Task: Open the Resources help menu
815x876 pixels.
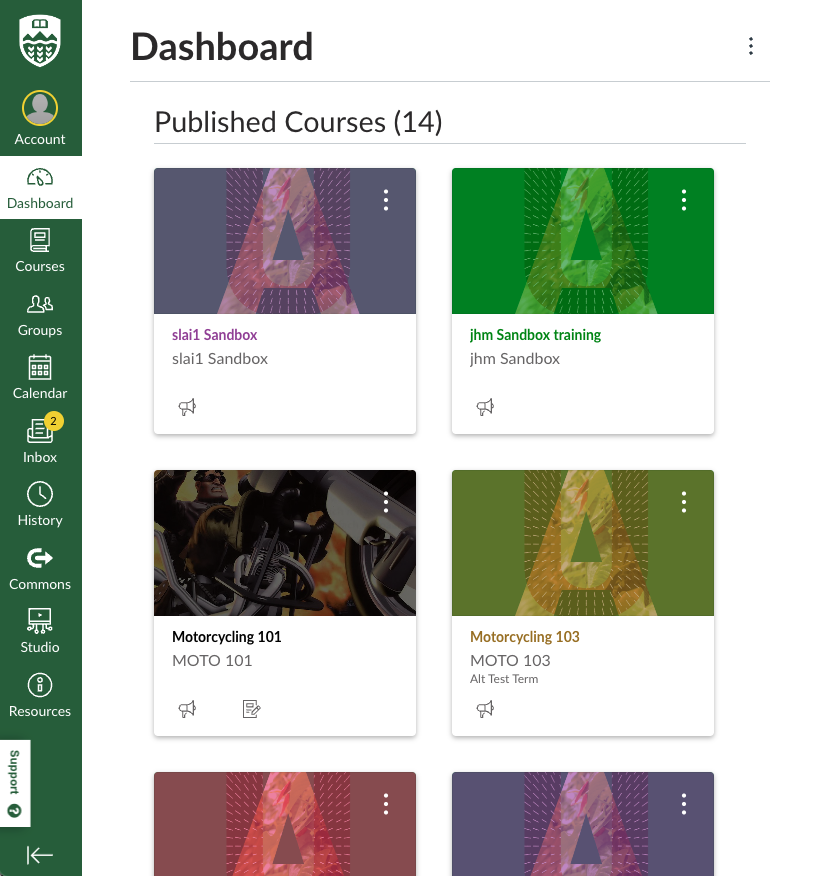Action: tap(40, 695)
